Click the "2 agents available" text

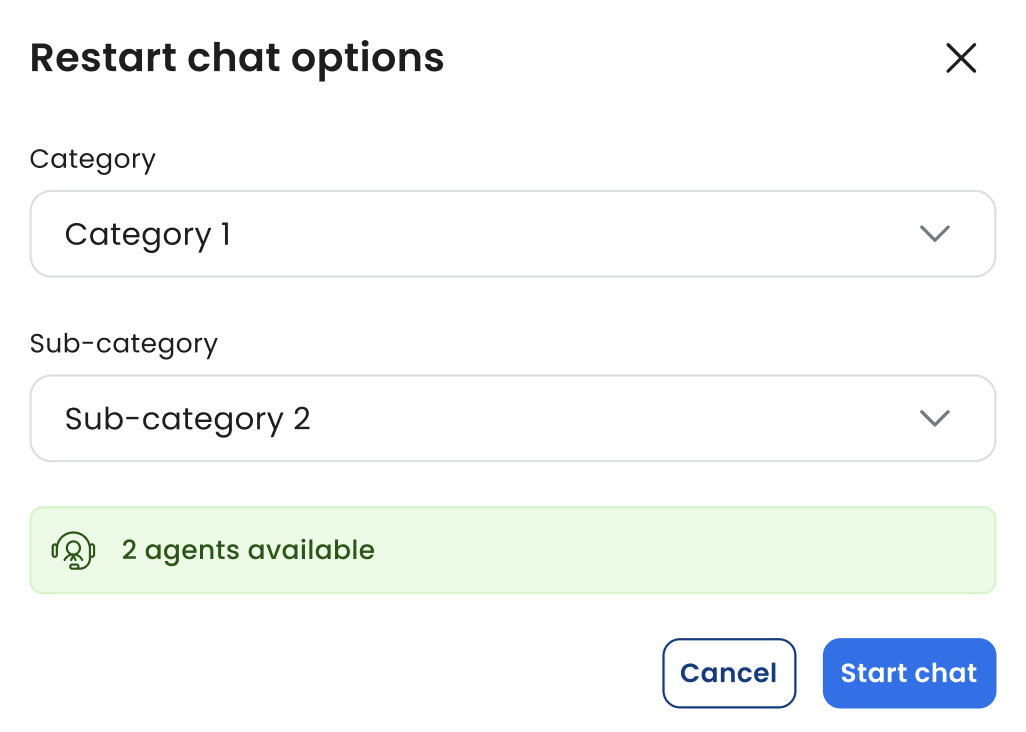coord(248,550)
